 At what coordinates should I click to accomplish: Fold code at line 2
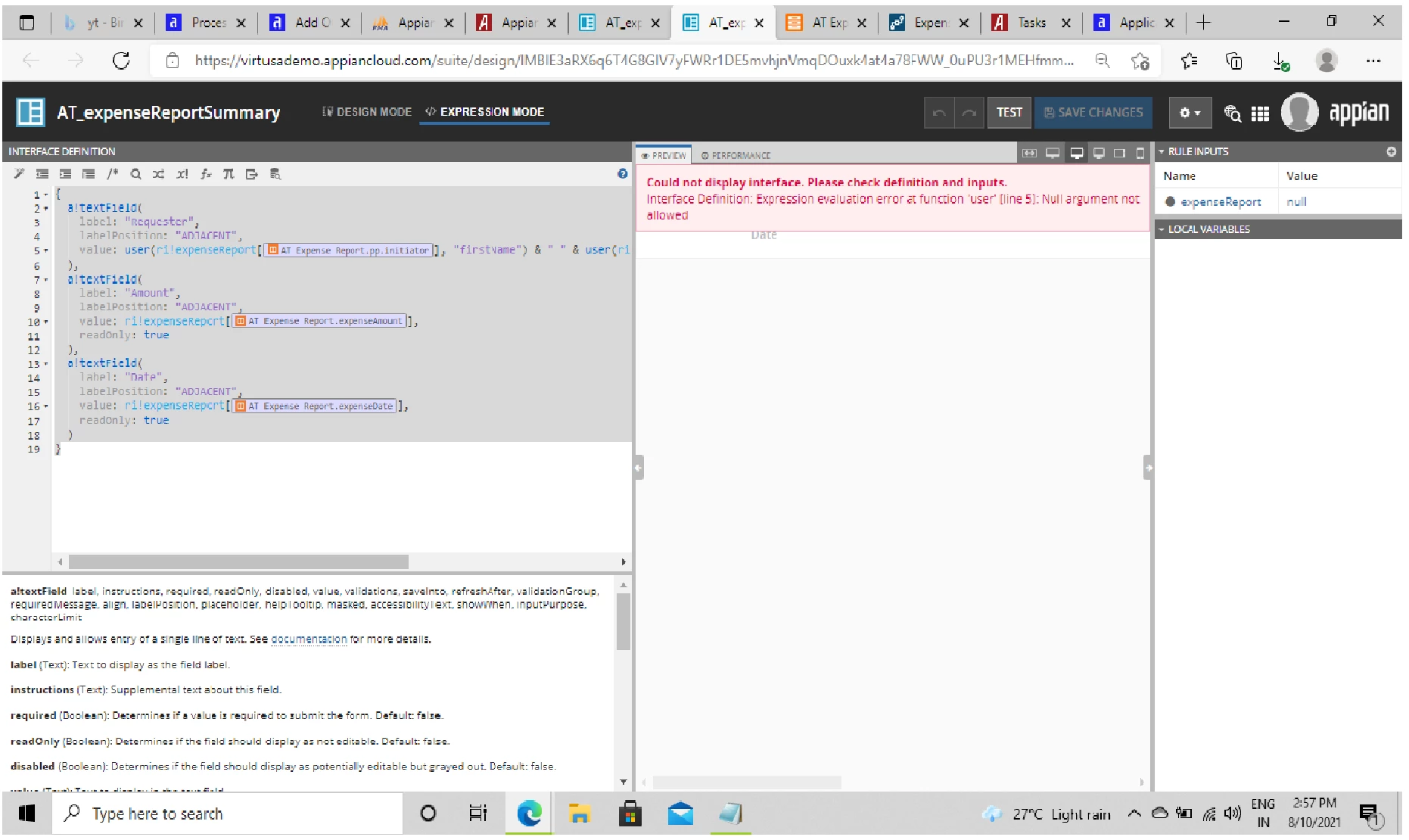[x=46, y=208]
